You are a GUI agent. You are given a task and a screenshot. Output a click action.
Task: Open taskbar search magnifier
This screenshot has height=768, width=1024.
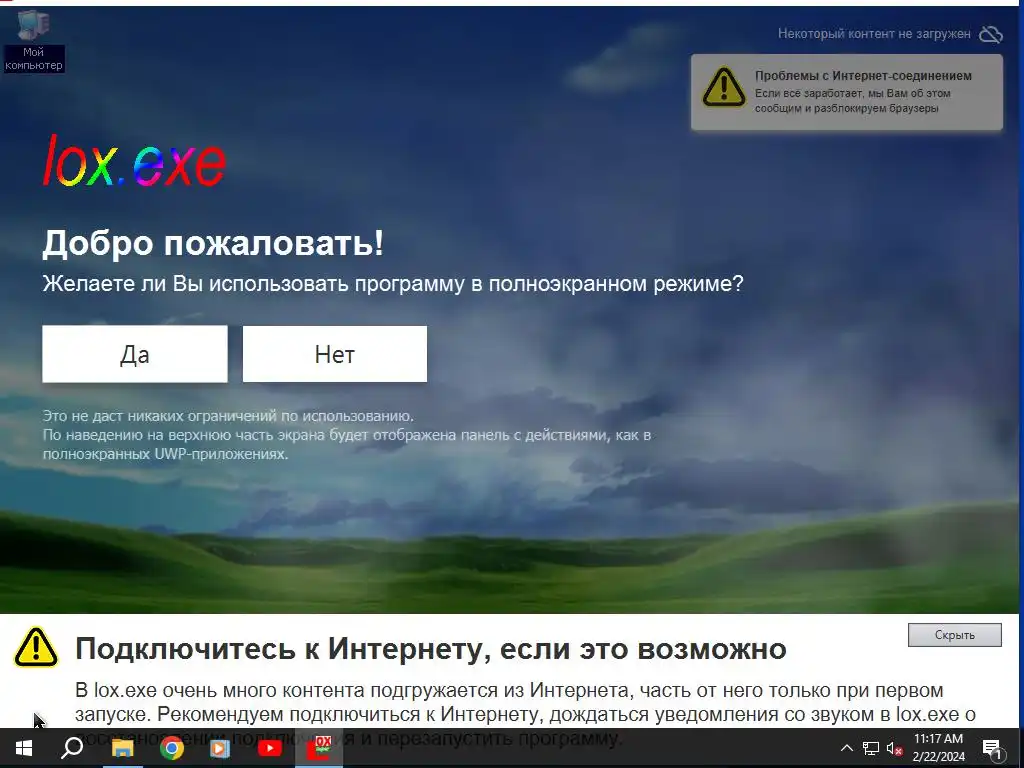point(72,748)
